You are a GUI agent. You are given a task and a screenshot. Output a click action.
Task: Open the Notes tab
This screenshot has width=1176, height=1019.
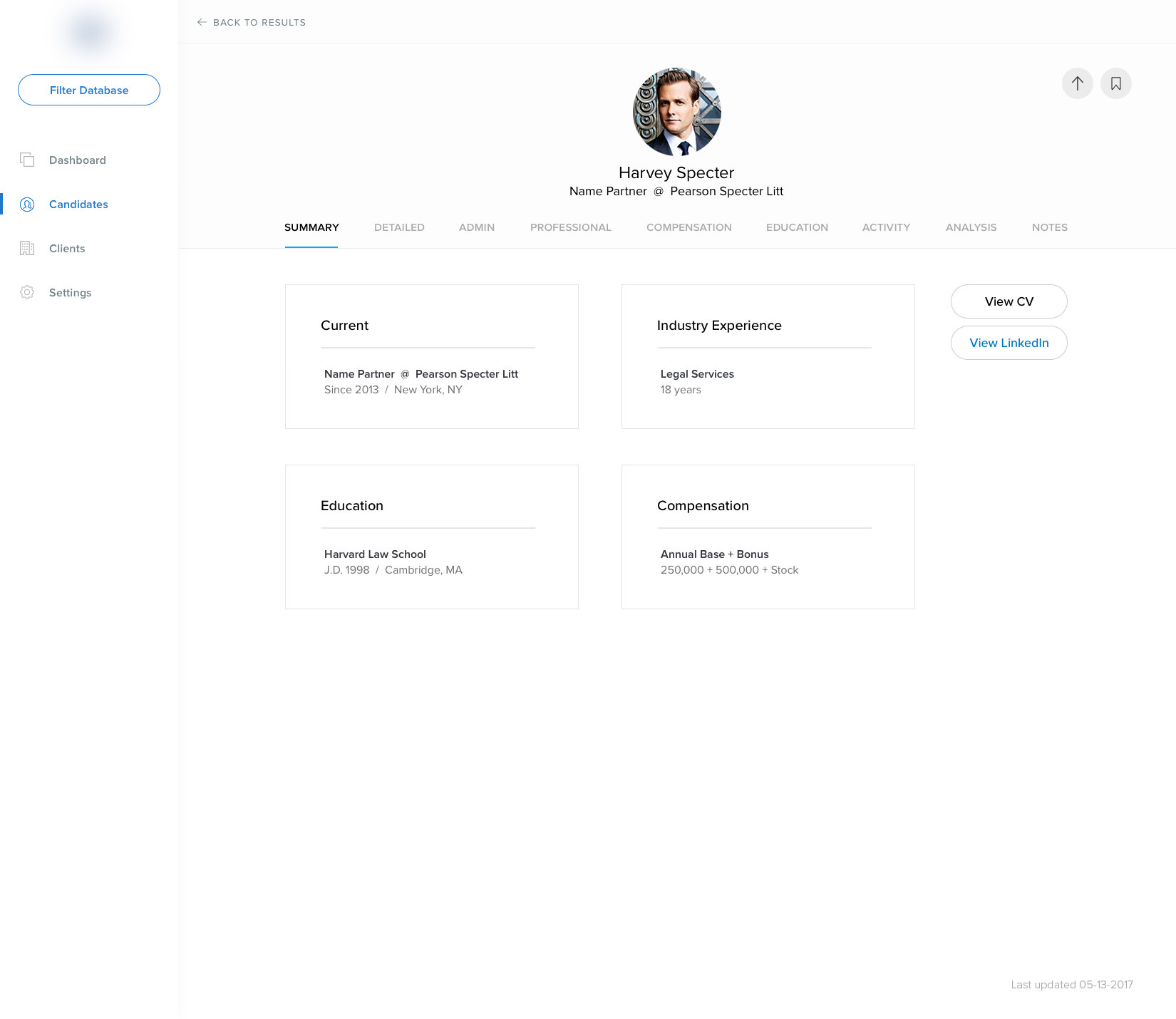[x=1050, y=227]
